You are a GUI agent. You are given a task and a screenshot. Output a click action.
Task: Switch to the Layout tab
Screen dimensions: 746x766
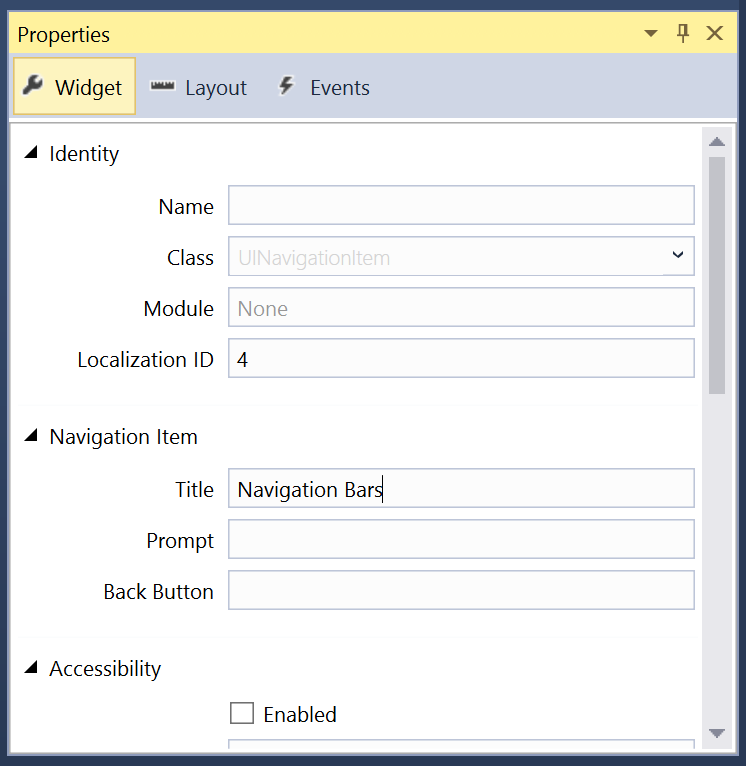point(199,87)
